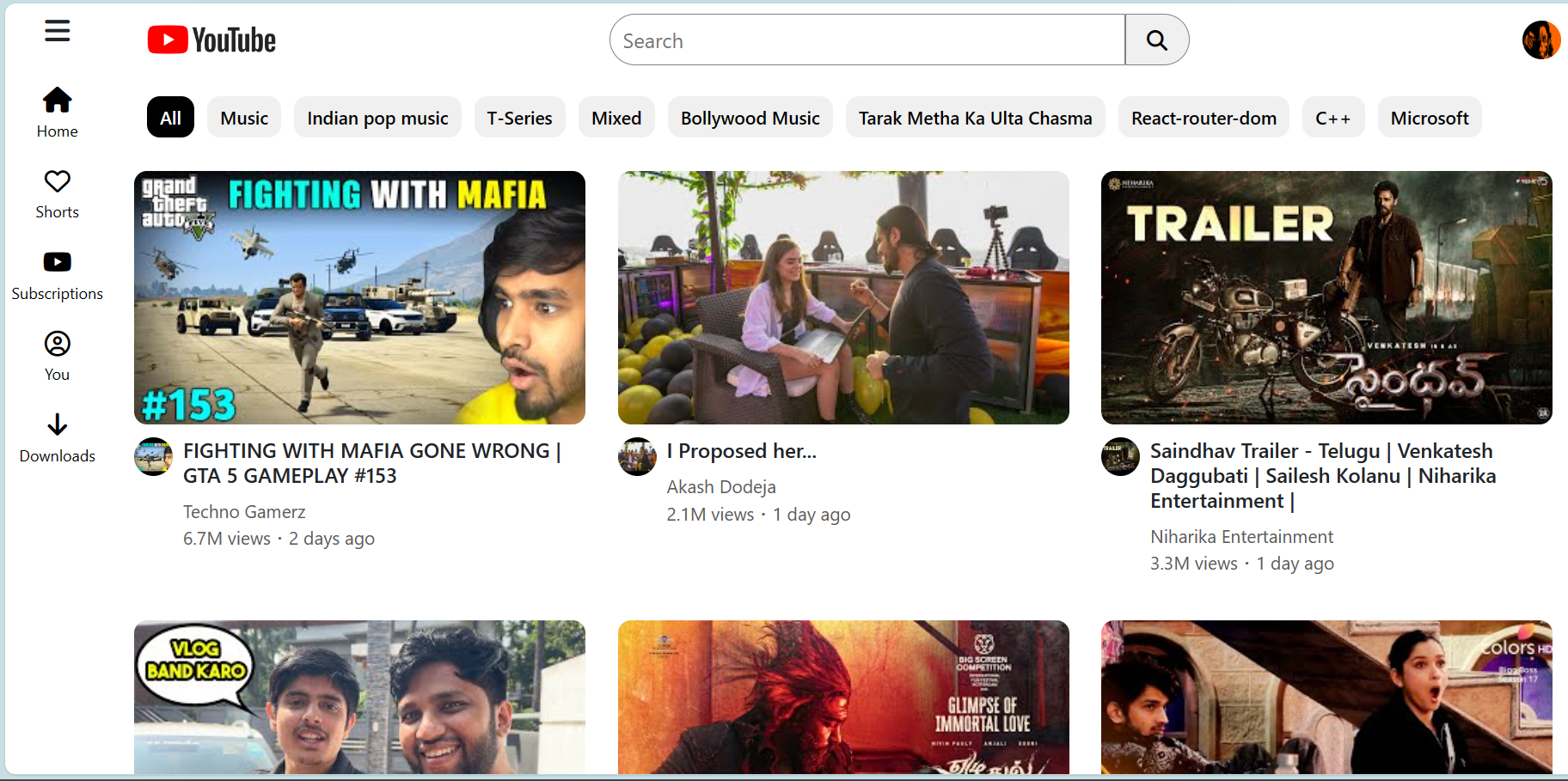Screen dimensions: 1568x781
Task: Select the C++ filter chip
Action: [1333, 118]
